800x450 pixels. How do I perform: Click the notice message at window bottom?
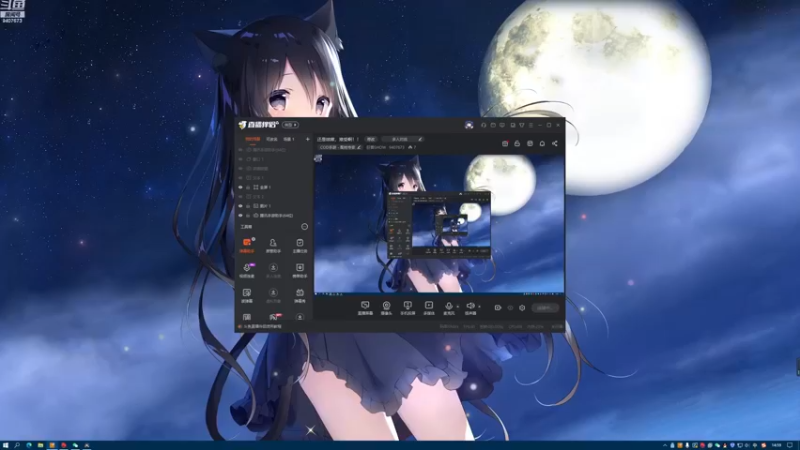[262, 327]
